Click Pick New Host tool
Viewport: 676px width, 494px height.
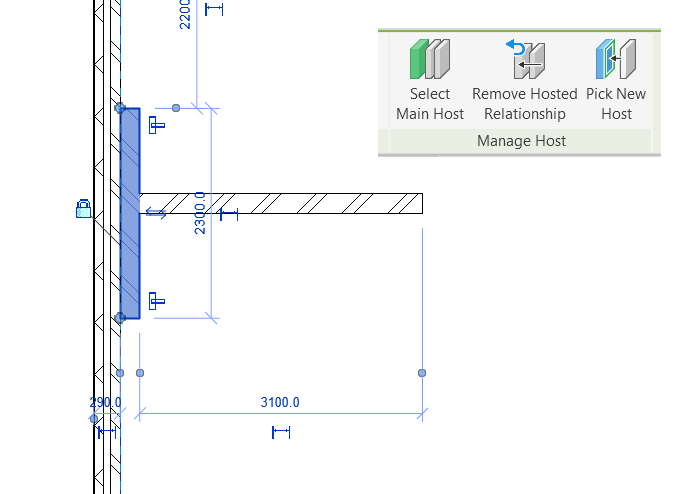coord(616,80)
